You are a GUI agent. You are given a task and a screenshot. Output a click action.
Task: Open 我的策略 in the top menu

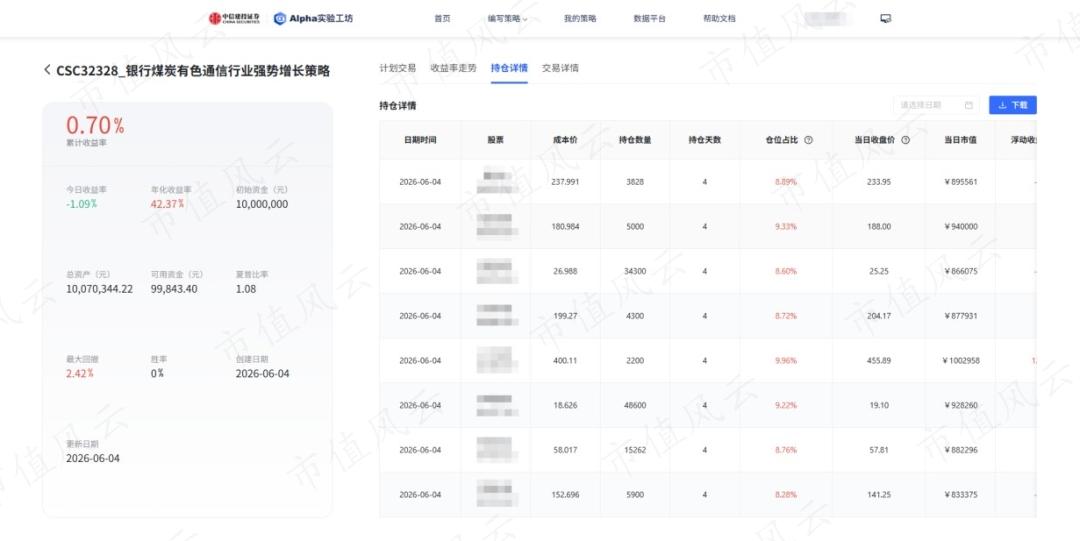(x=580, y=19)
